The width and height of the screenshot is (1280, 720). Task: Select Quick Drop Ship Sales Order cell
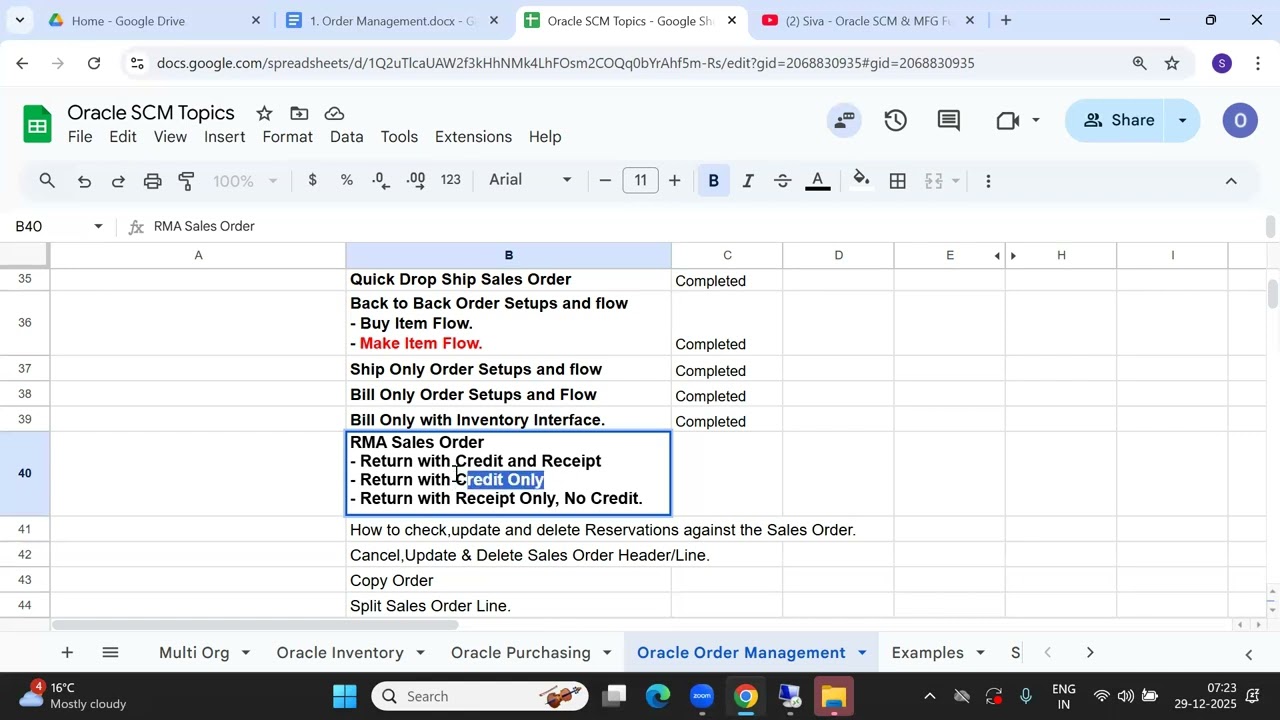tap(508, 280)
